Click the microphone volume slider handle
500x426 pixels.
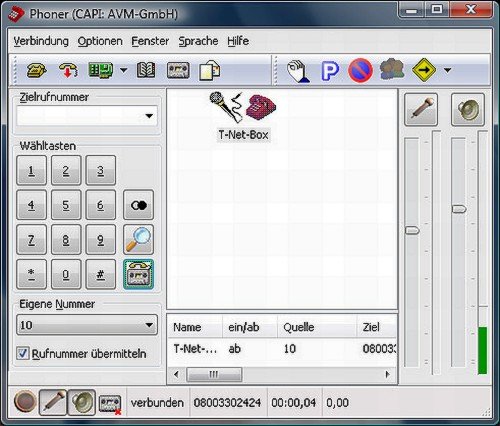coord(412,230)
